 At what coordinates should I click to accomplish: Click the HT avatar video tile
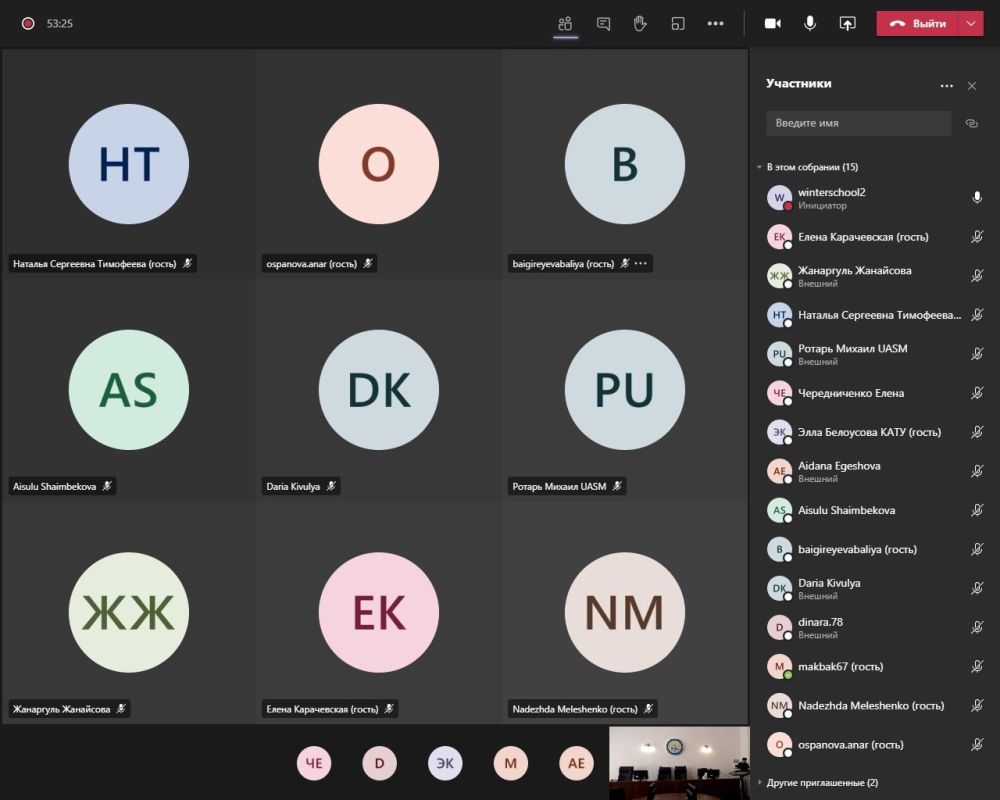pyautogui.click(x=129, y=164)
